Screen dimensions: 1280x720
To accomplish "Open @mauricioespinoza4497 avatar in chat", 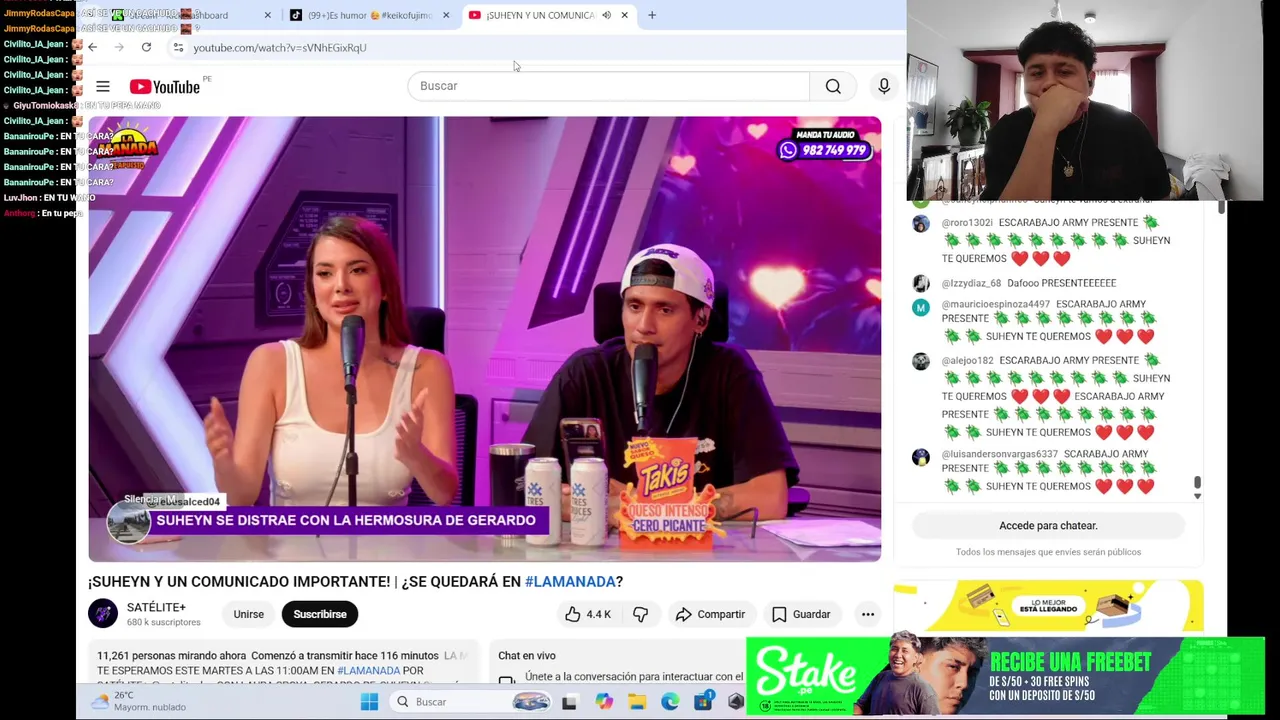I will tap(921, 307).
